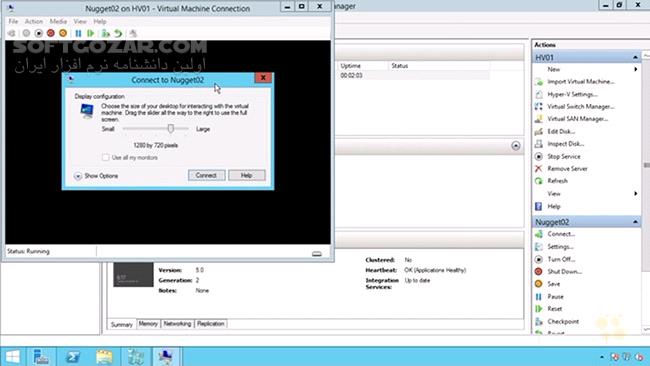Select the 00:02:03 uptime cell
The height and width of the screenshot is (366, 650).
point(351,75)
